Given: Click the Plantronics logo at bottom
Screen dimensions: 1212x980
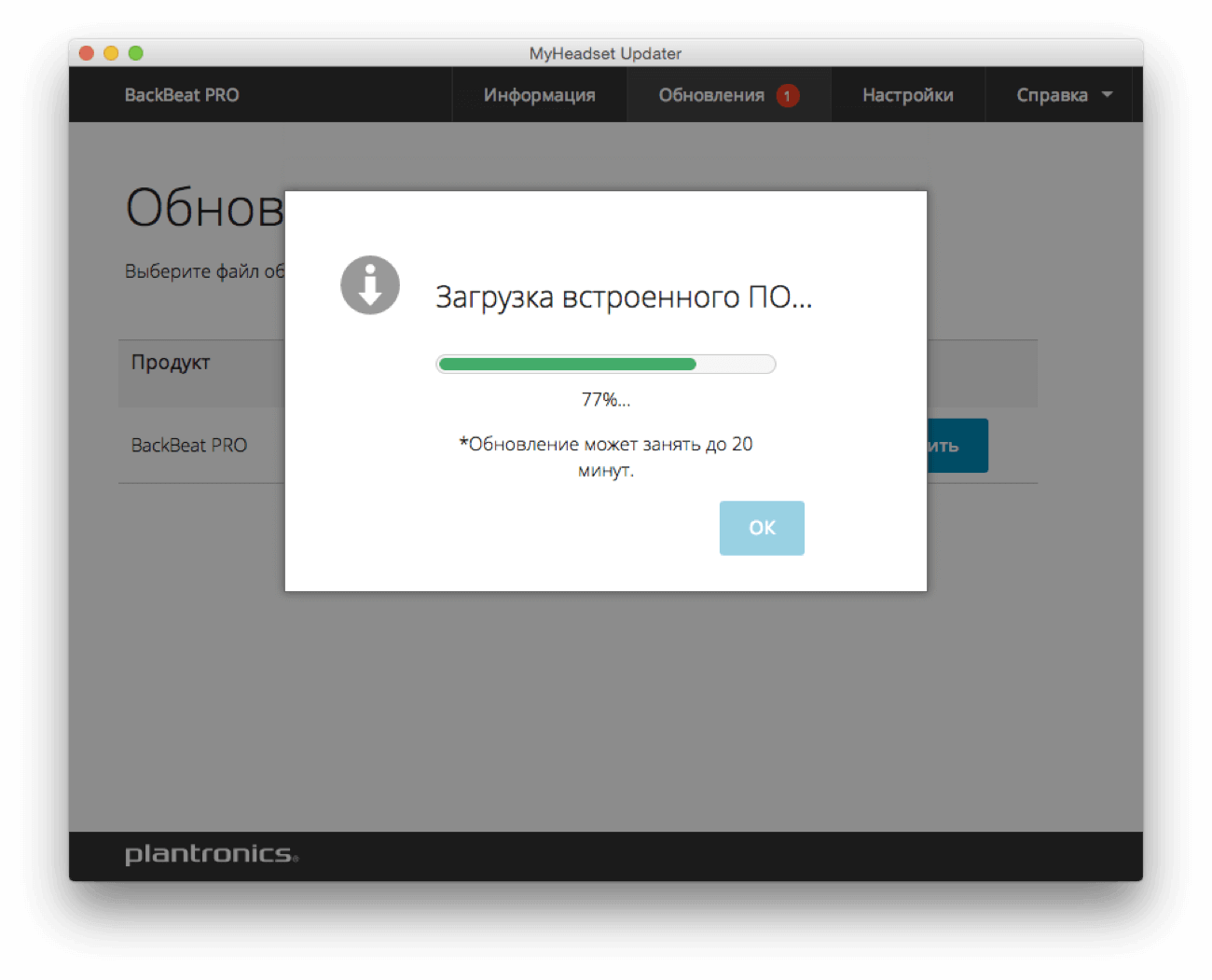Looking at the screenshot, I should point(211,853).
